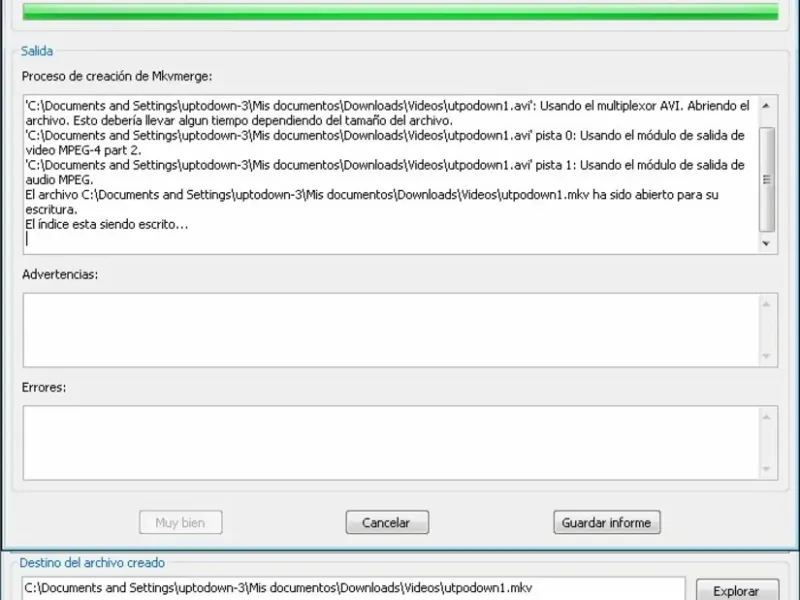Click inside the Errores text box
Image resolution: width=800 pixels, height=600 pixels.
391,443
